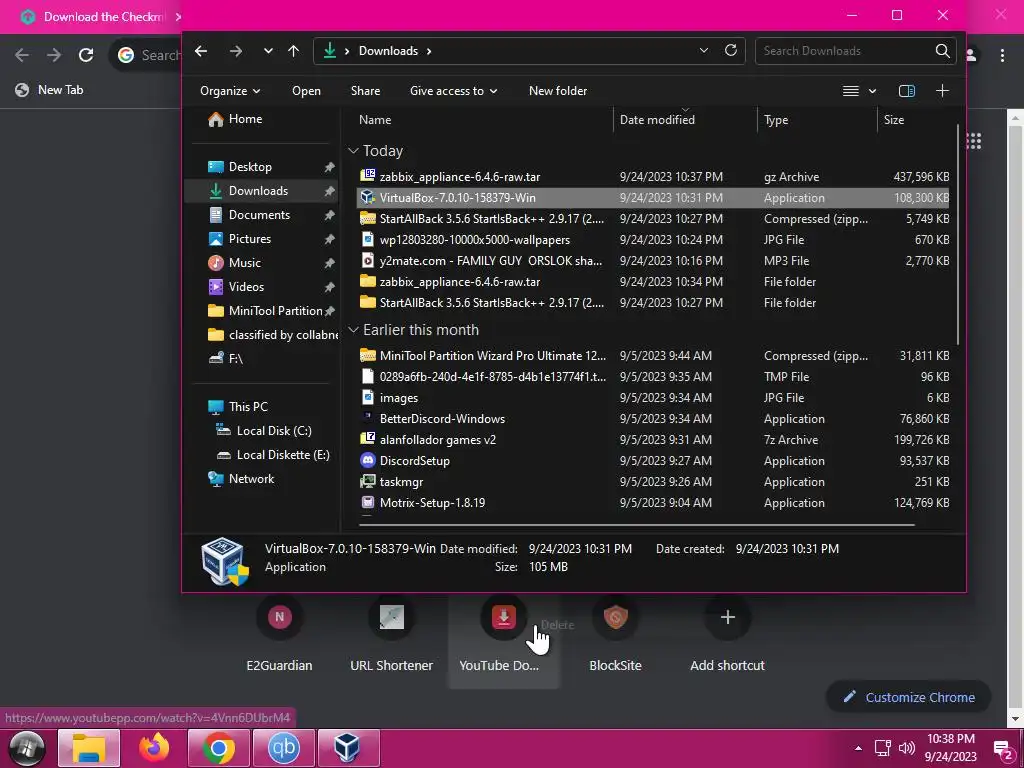1024x768 pixels.
Task: Open Network in navigation pane
Action: (x=241, y=479)
